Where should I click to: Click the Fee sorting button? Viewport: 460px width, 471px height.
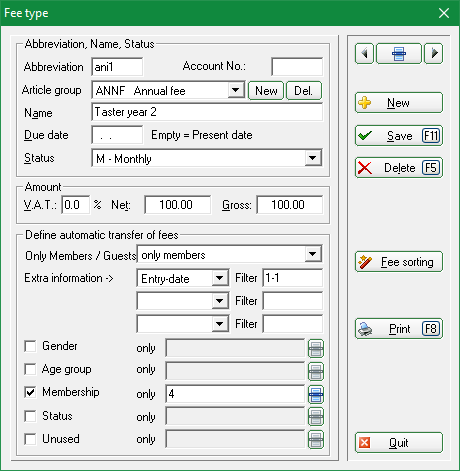(x=399, y=262)
